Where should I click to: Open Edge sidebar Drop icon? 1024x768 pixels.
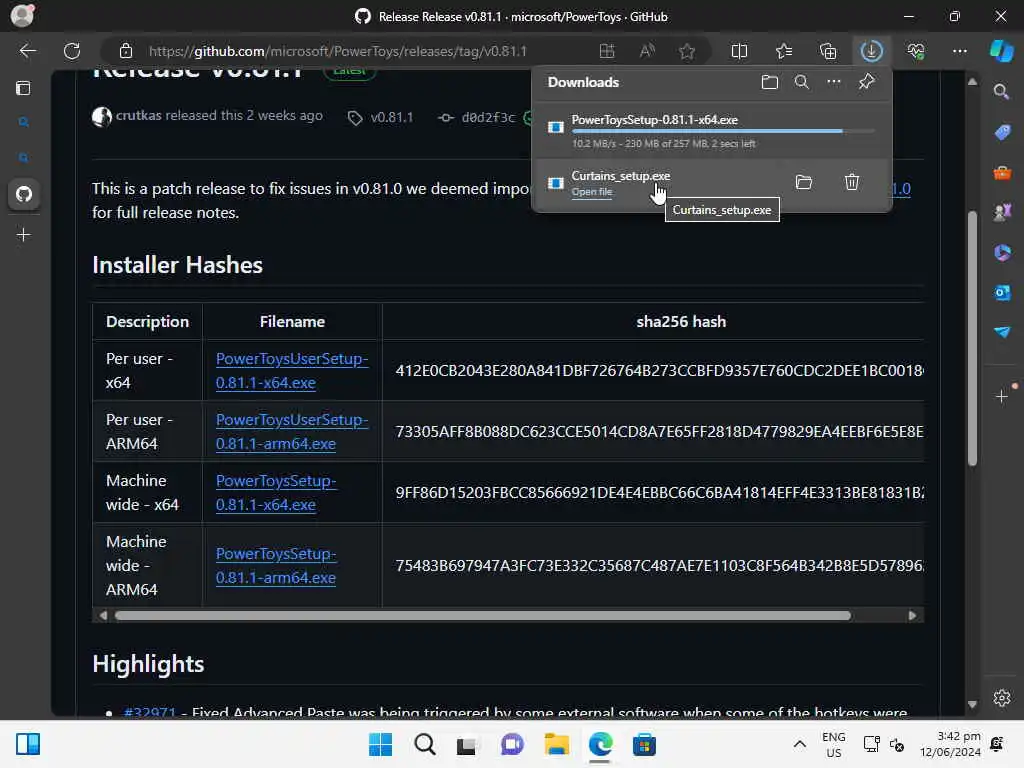point(1002,332)
